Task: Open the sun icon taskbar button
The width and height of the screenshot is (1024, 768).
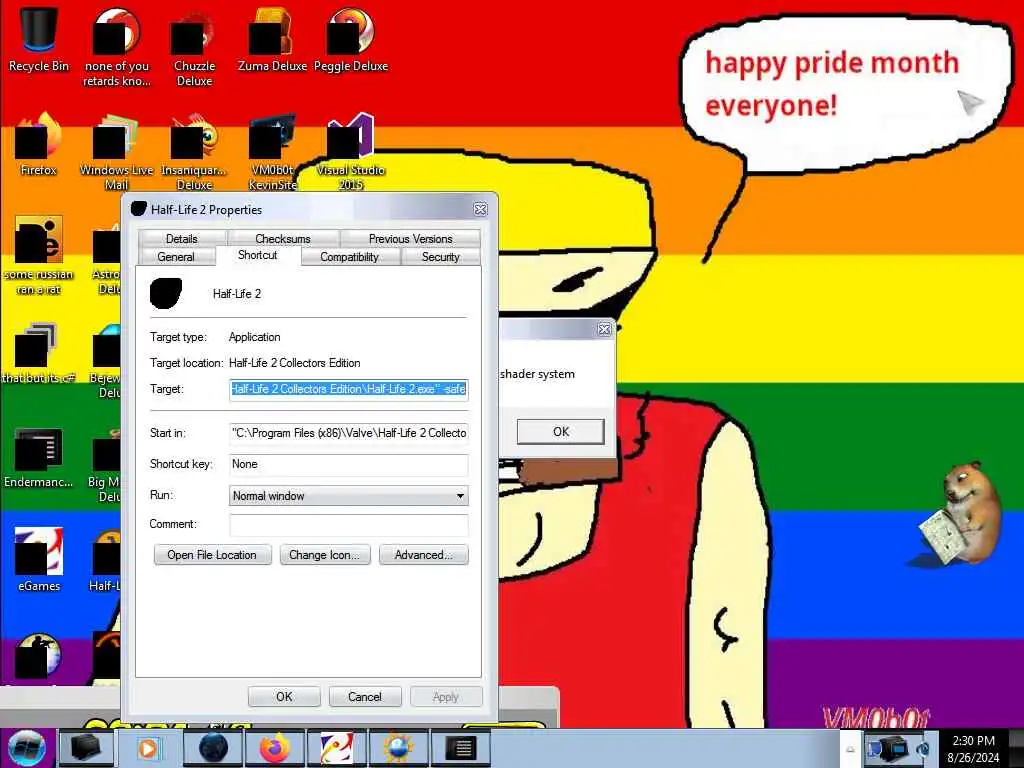Action: click(399, 748)
